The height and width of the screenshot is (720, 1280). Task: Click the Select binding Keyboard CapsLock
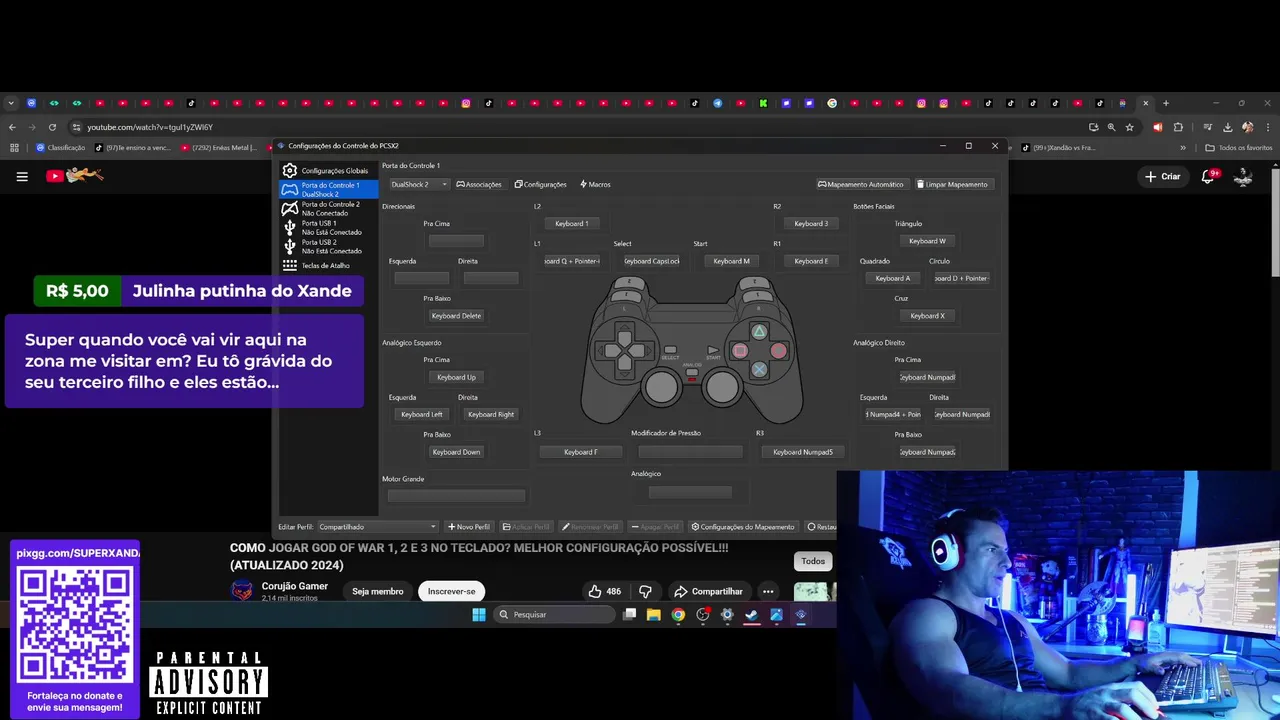[x=652, y=261]
